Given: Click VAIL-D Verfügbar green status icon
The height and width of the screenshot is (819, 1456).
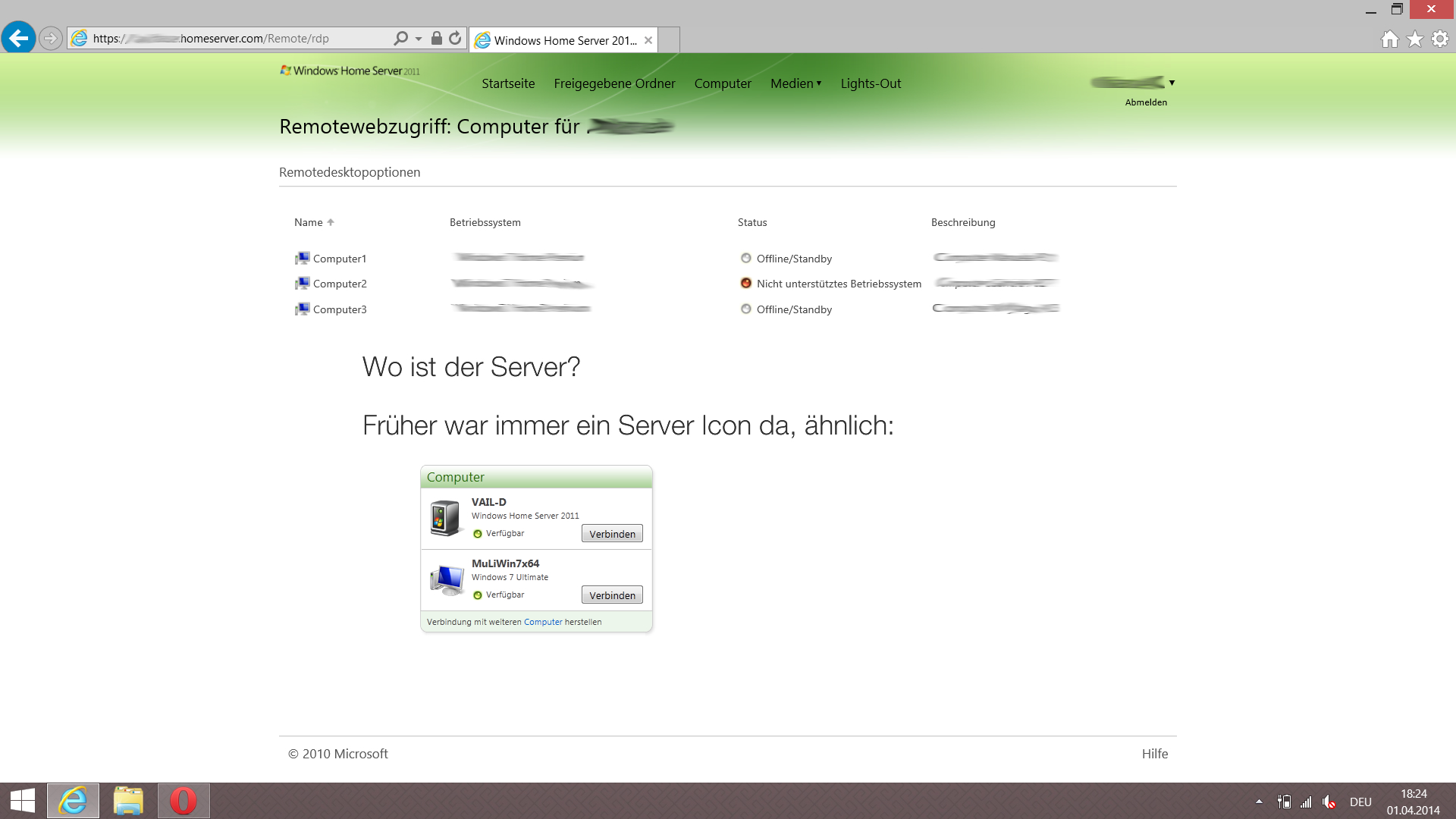Looking at the screenshot, I should pos(478,534).
